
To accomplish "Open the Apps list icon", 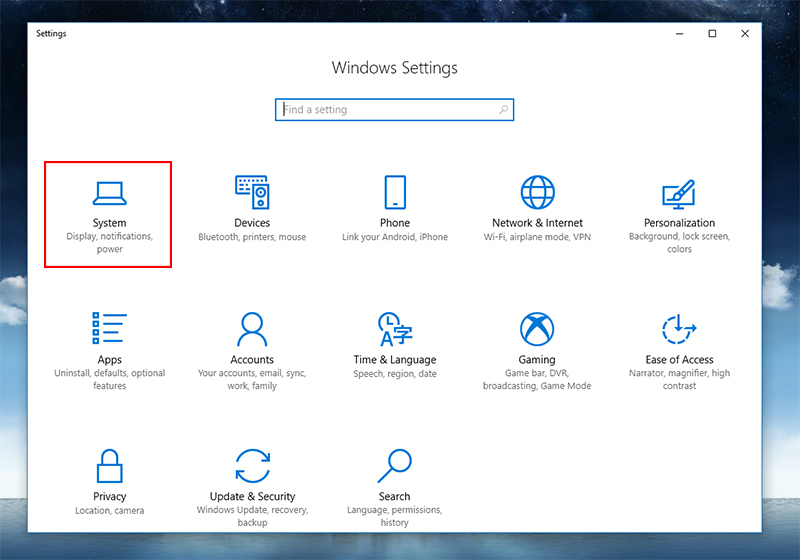I will coord(109,328).
